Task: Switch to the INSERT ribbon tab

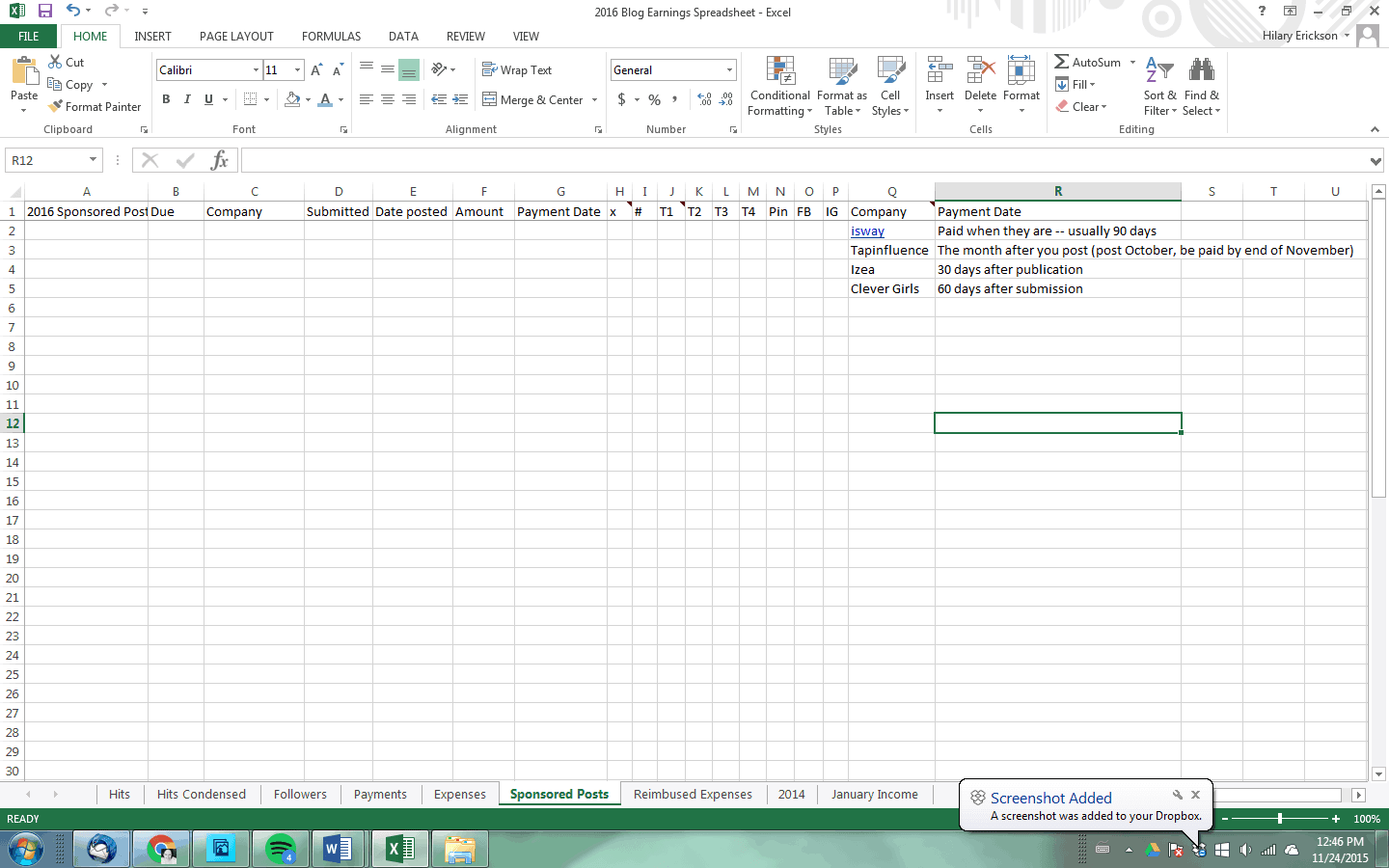Action: (152, 36)
